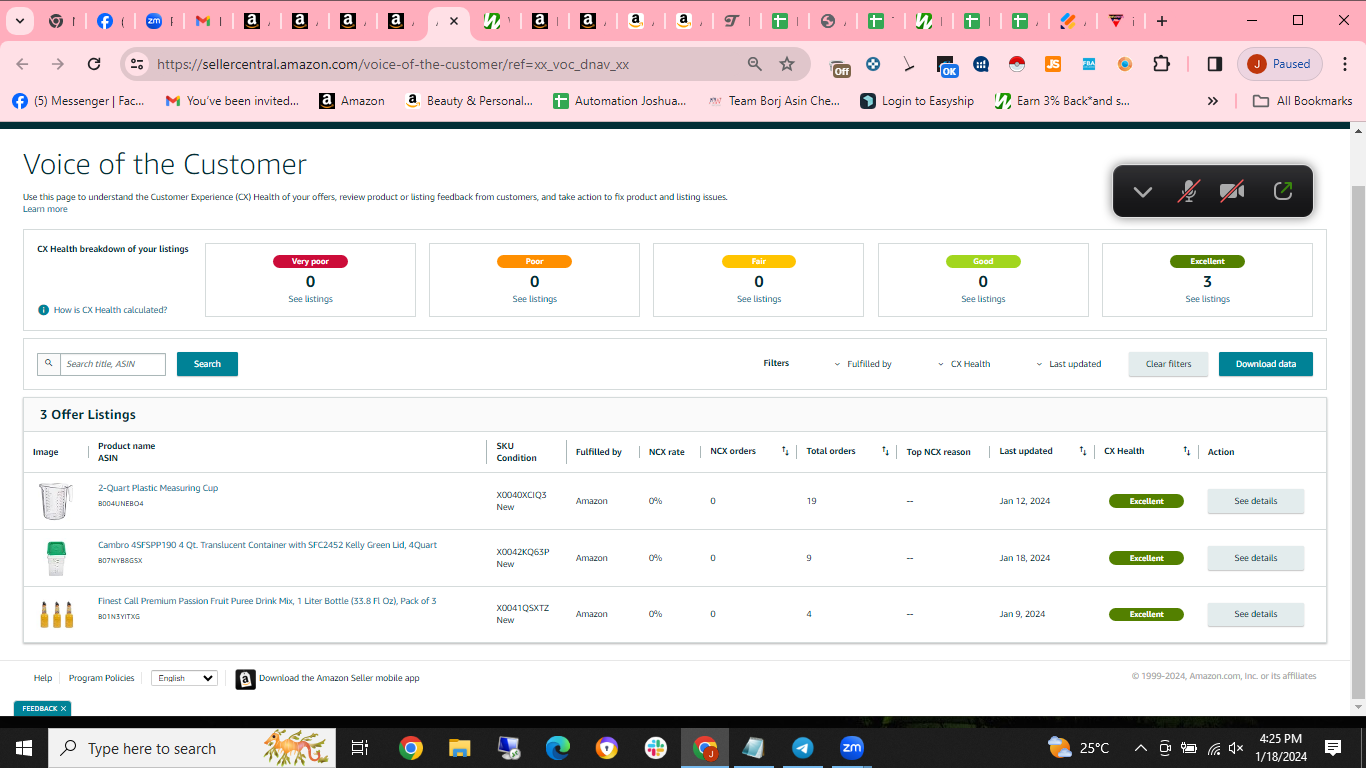This screenshot has width=1366, height=768.
Task: Sort the table by CX Health
Action: pyautogui.click(x=1187, y=451)
